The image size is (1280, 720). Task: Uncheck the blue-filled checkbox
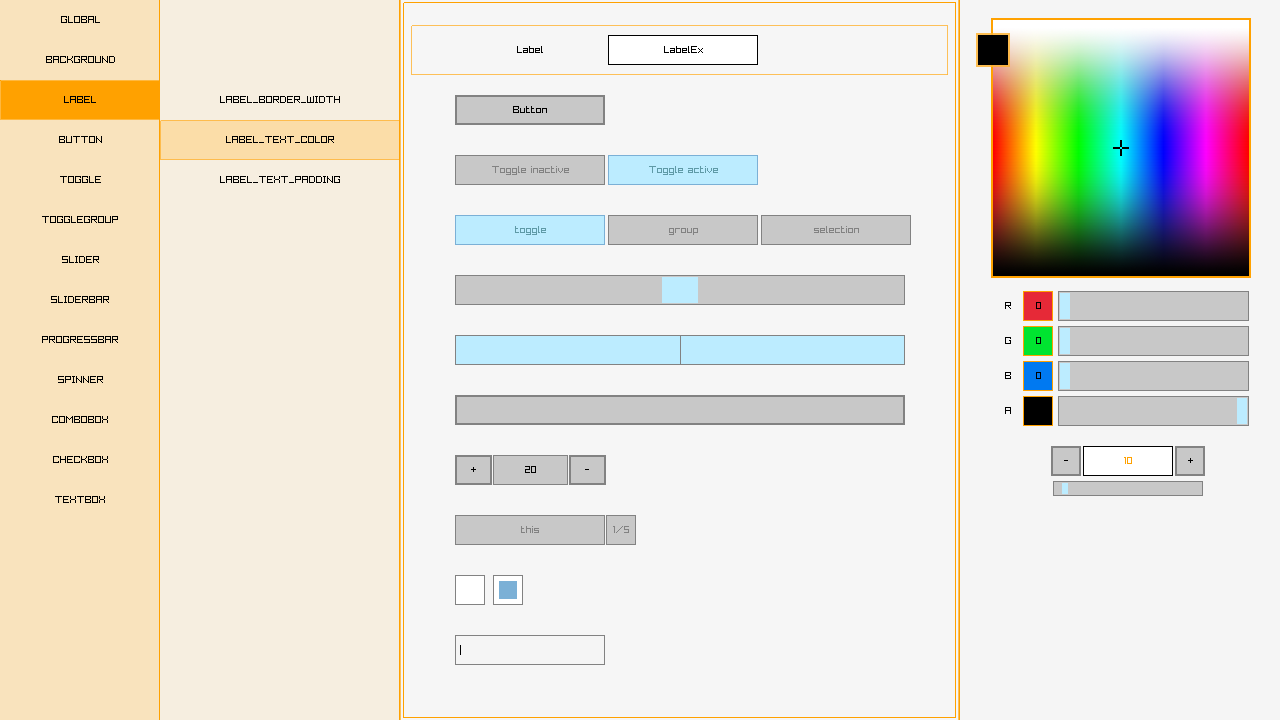[x=508, y=590]
